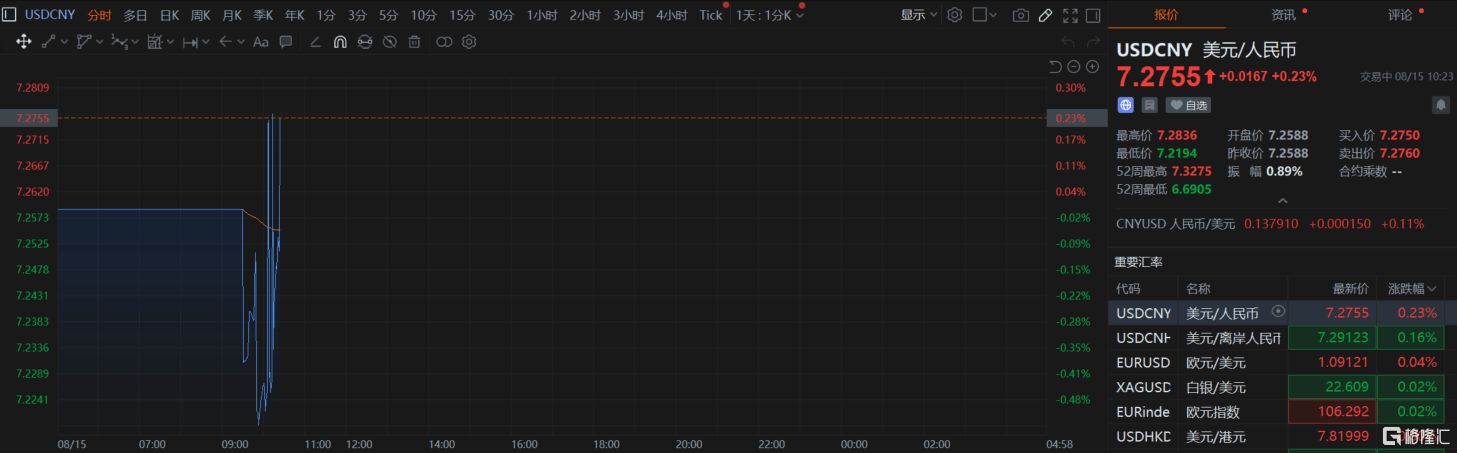The image size is (1457, 453).
Task: Add USDCNY to 自选 watchlist
Action: click(1188, 105)
